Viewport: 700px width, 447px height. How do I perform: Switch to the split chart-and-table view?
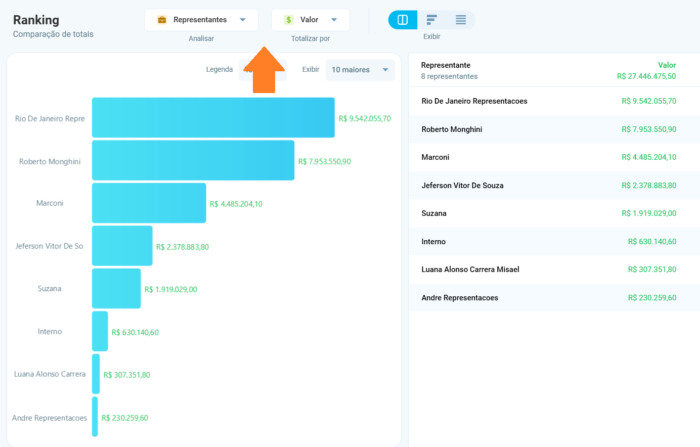click(402, 20)
